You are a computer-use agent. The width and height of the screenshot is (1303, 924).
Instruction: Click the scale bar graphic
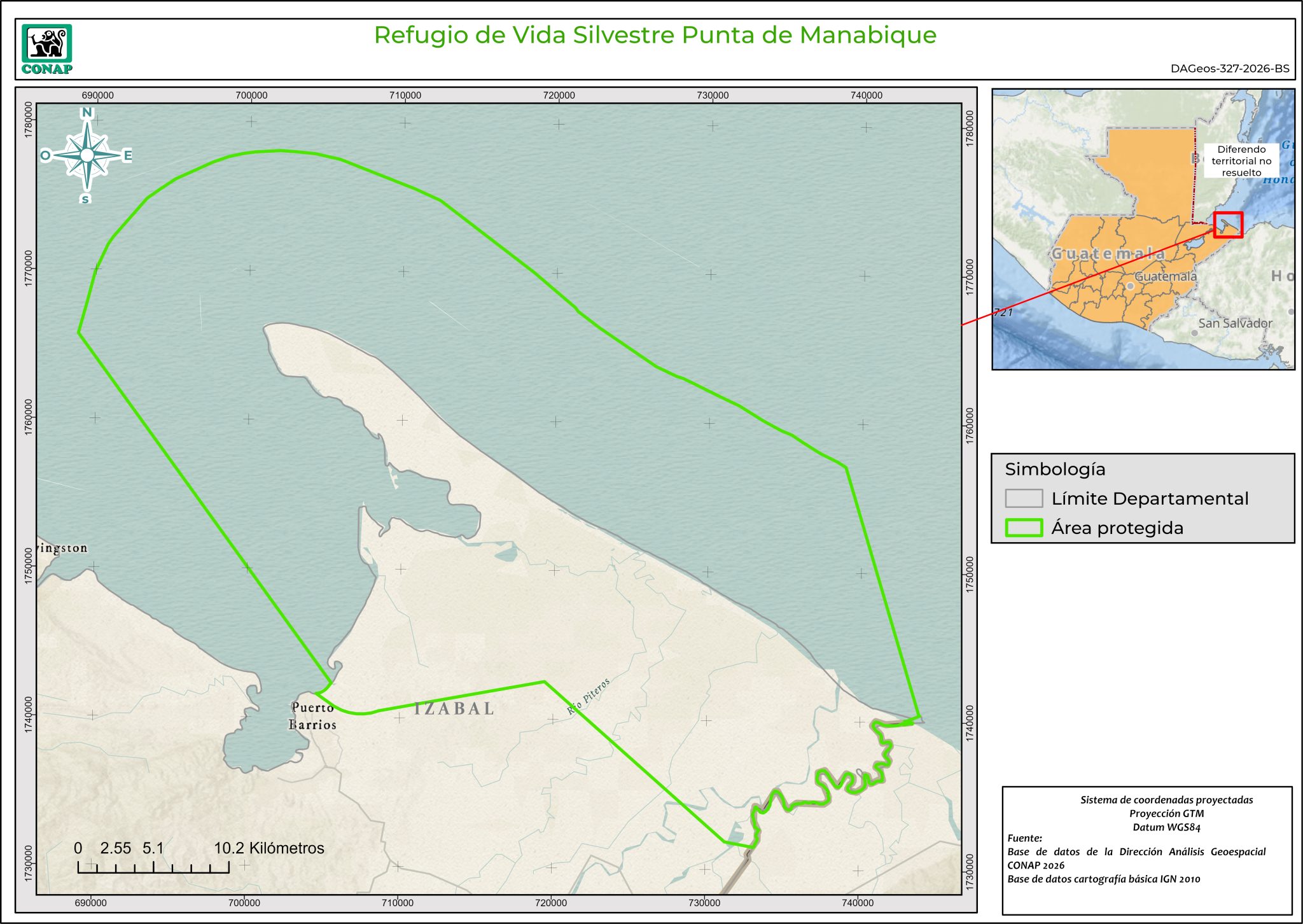click(153, 867)
